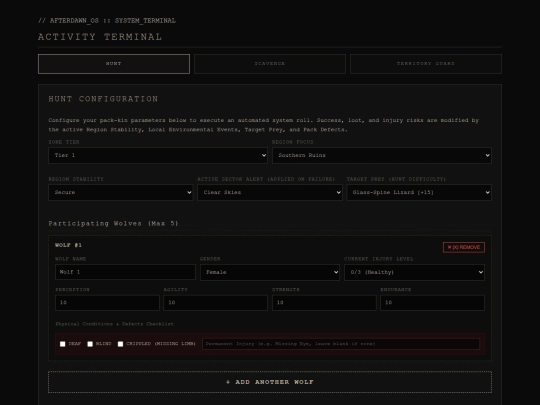Check Crippled (Missing Limb) checkbox
The height and width of the screenshot is (405, 540).
coord(121,344)
